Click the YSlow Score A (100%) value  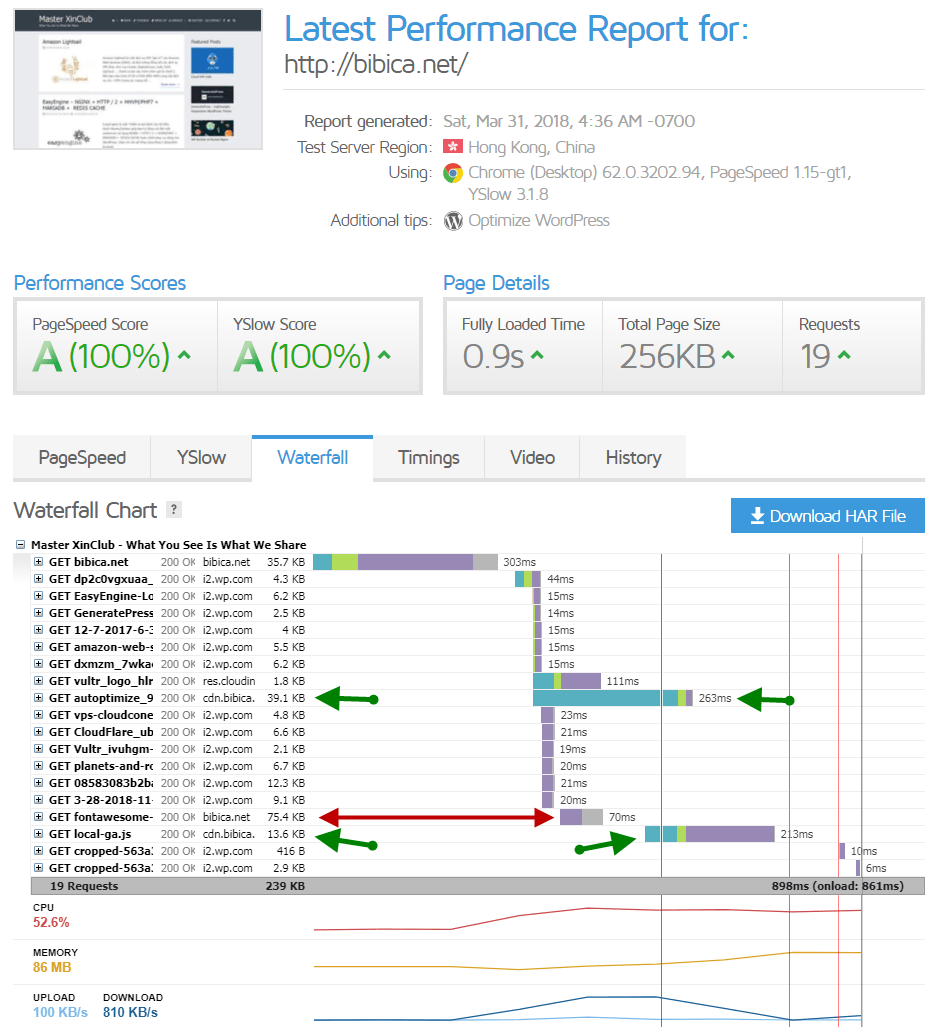(302, 357)
